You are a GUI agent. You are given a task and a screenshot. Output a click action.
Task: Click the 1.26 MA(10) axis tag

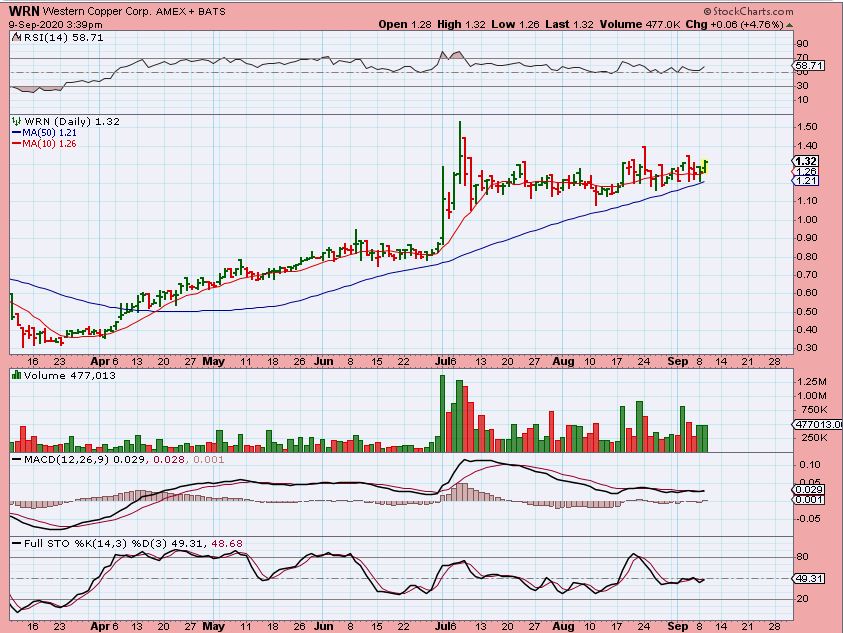tap(806, 171)
